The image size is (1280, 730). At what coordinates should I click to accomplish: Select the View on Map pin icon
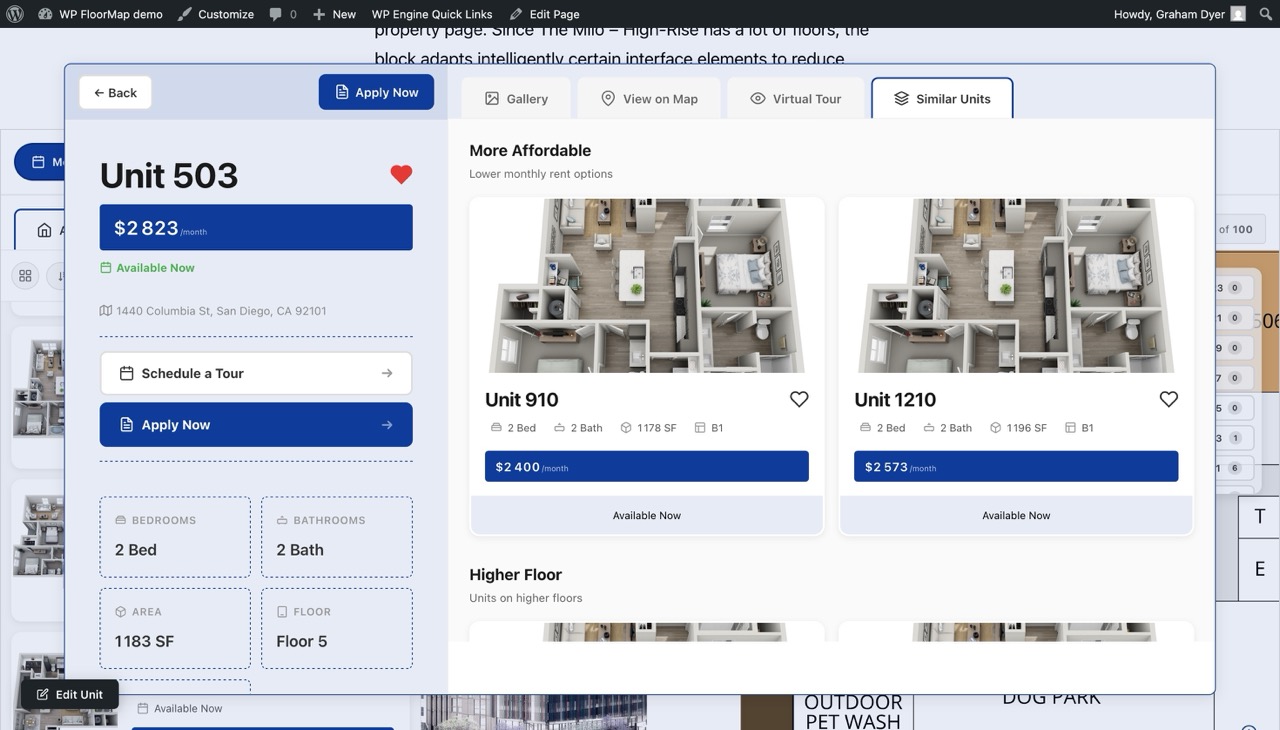point(608,98)
